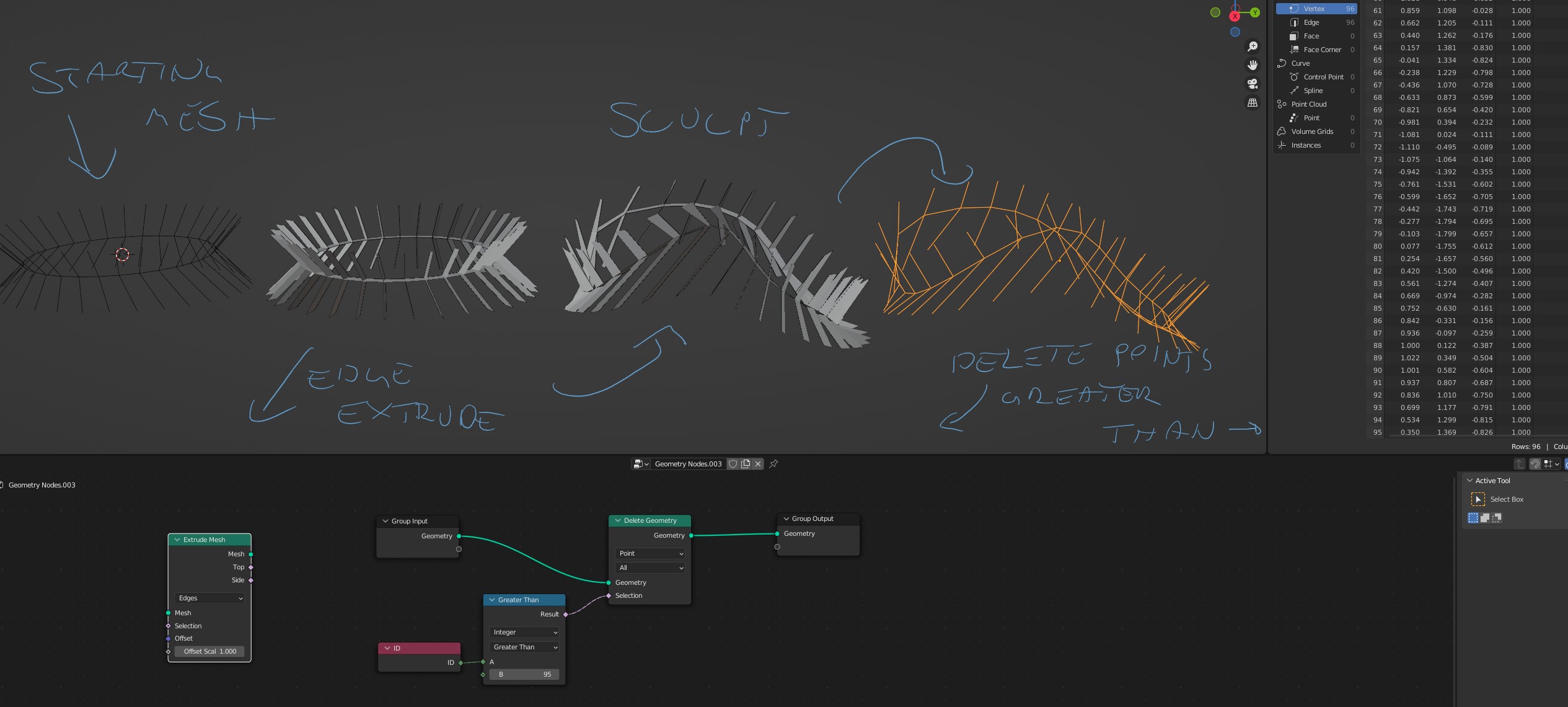Collapse the ID node

point(387,648)
